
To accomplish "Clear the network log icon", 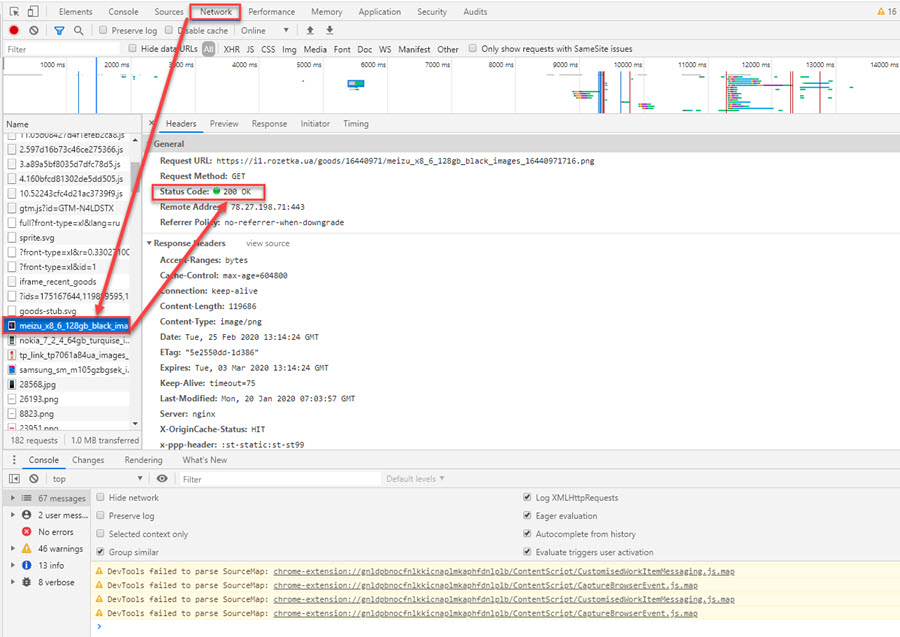I will pos(34,30).
